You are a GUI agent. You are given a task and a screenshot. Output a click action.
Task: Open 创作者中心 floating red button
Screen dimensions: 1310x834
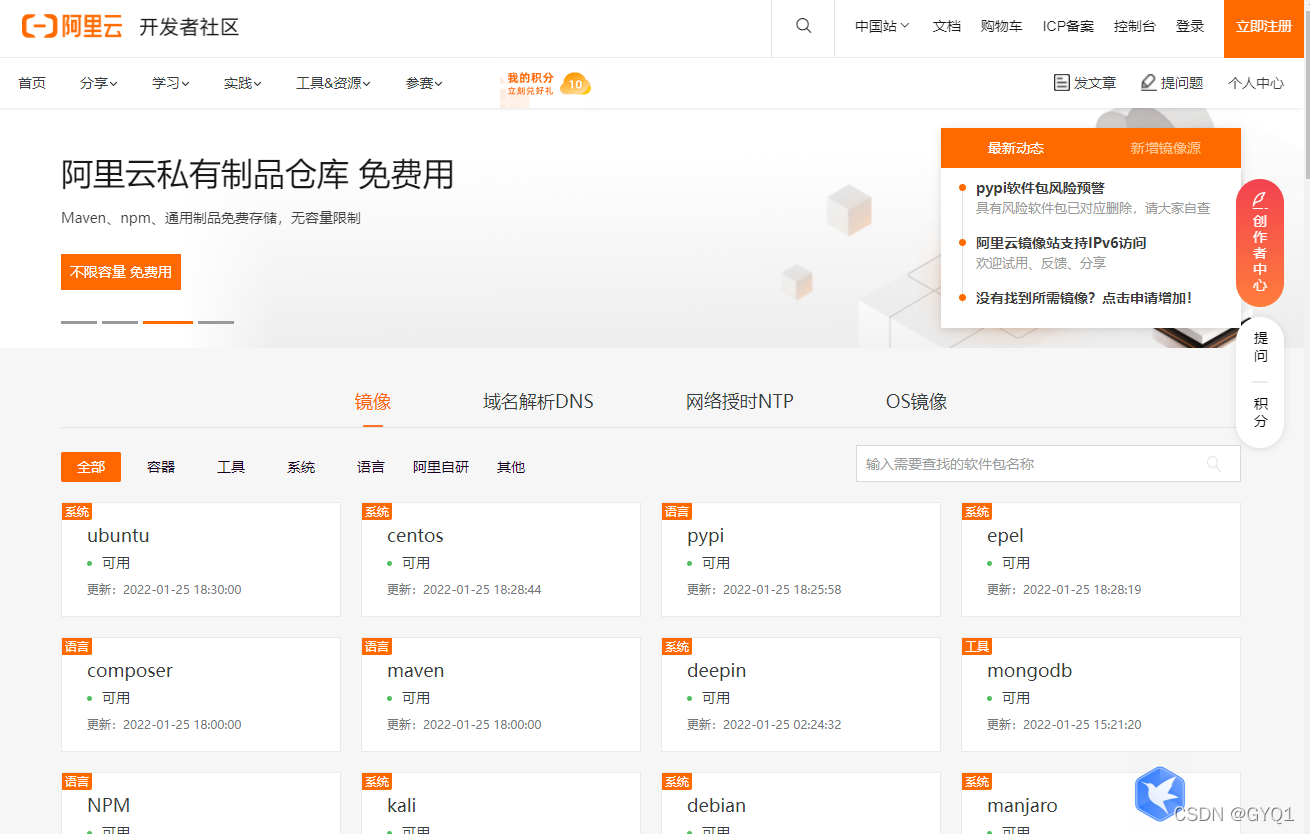[1260, 242]
